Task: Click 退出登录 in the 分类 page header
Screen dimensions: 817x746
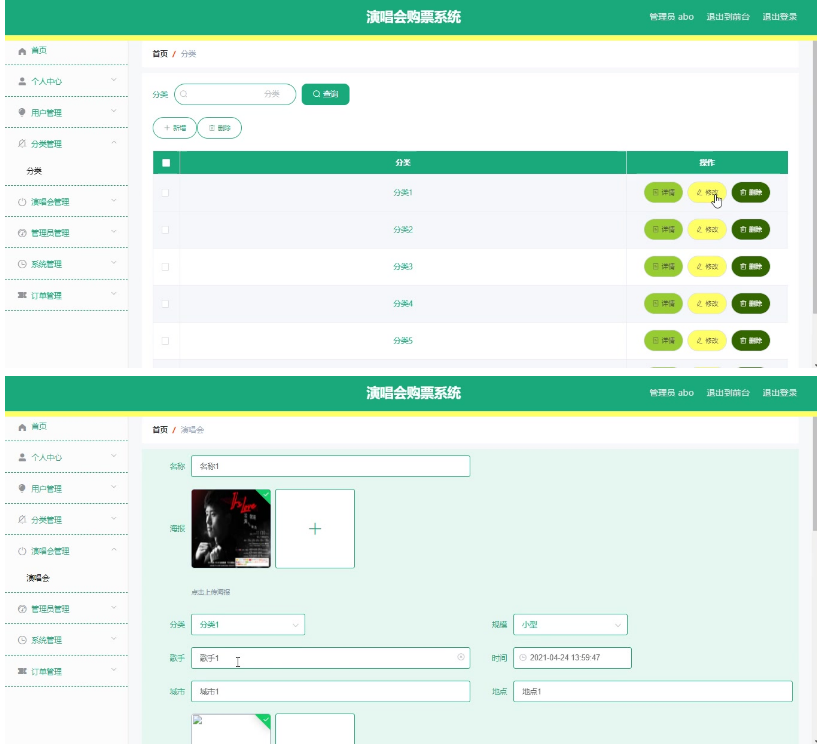Action: click(x=779, y=17)
